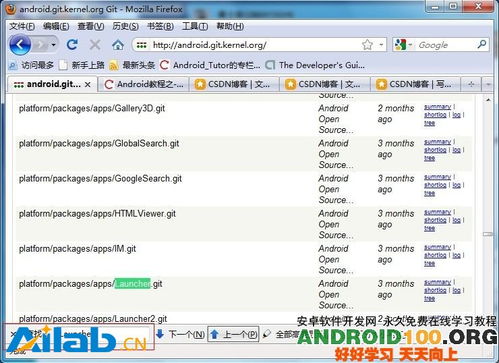Click 上一个(P) find-previous button
Viewport: 499px width, 363px height.
pyautogui.click(x=233, y=334)
